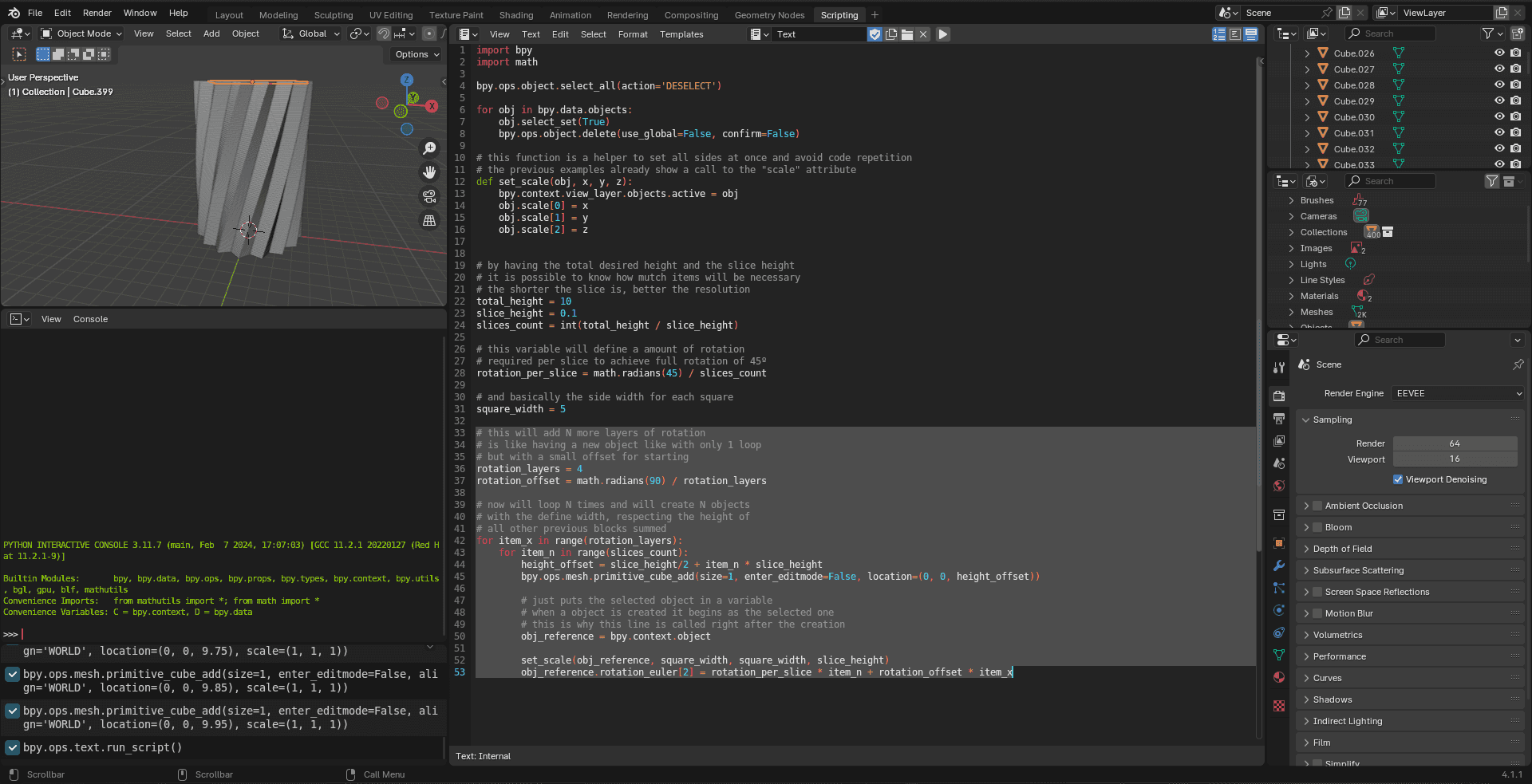Hide Cube.026 with its eye icon
Image resolution: width=1532 pixels, height=784 pixels.
(1499, 53)
